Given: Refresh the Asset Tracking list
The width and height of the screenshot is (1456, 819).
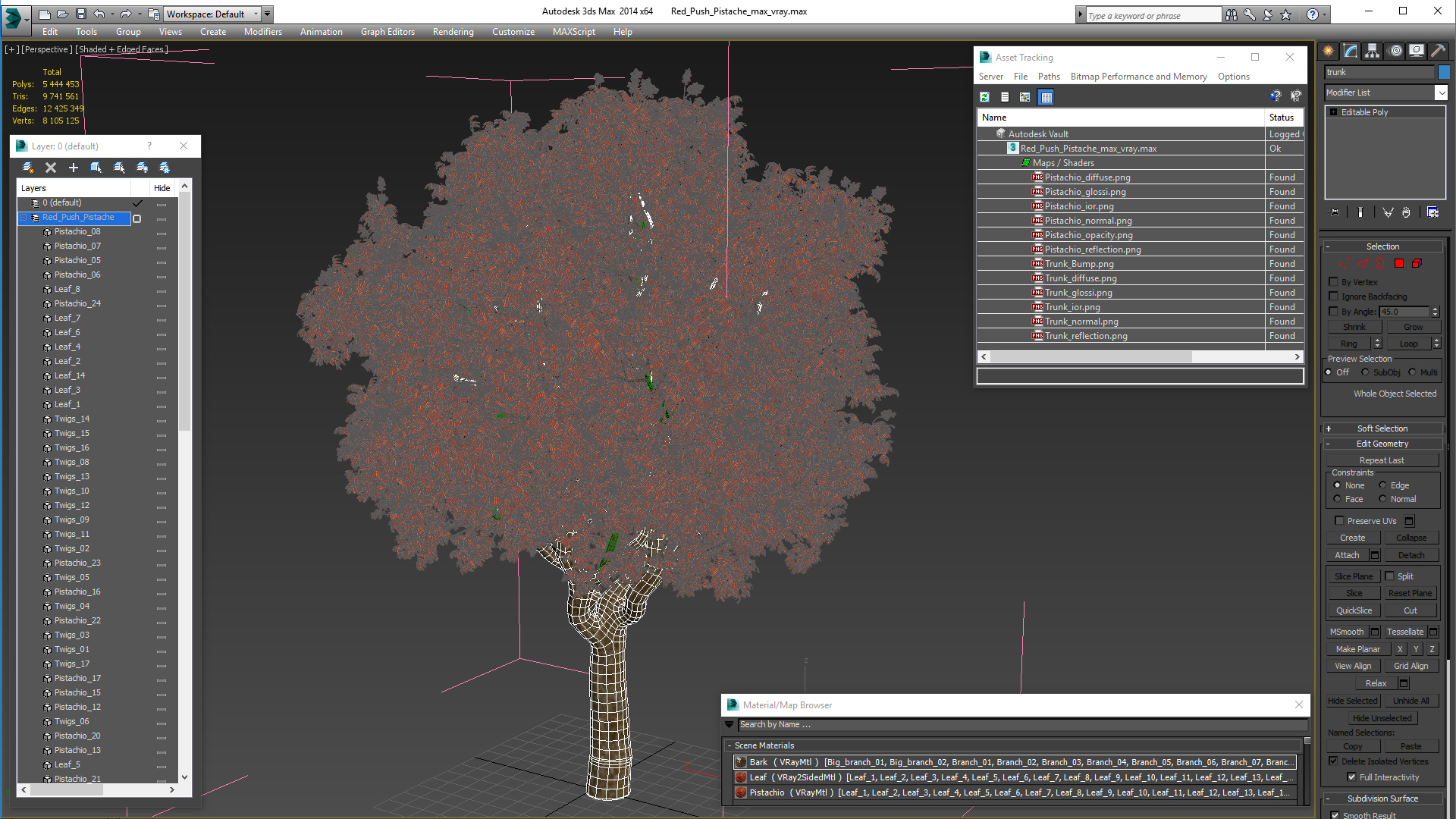Looking at the screenshot, I should click(x=984, y=97).
